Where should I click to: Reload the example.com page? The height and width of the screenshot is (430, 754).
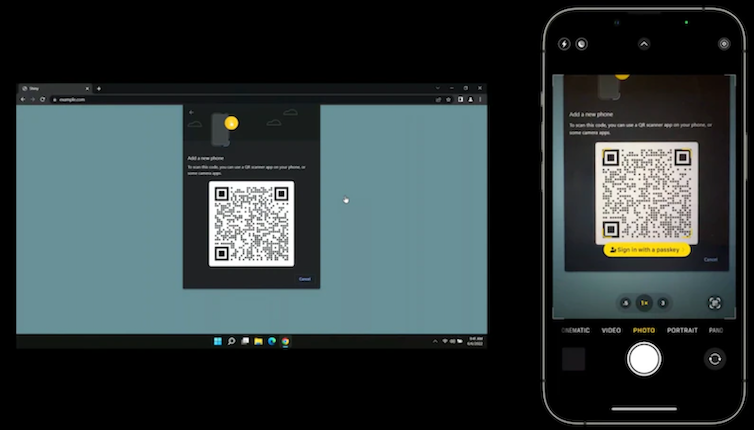tap(42, 100)
